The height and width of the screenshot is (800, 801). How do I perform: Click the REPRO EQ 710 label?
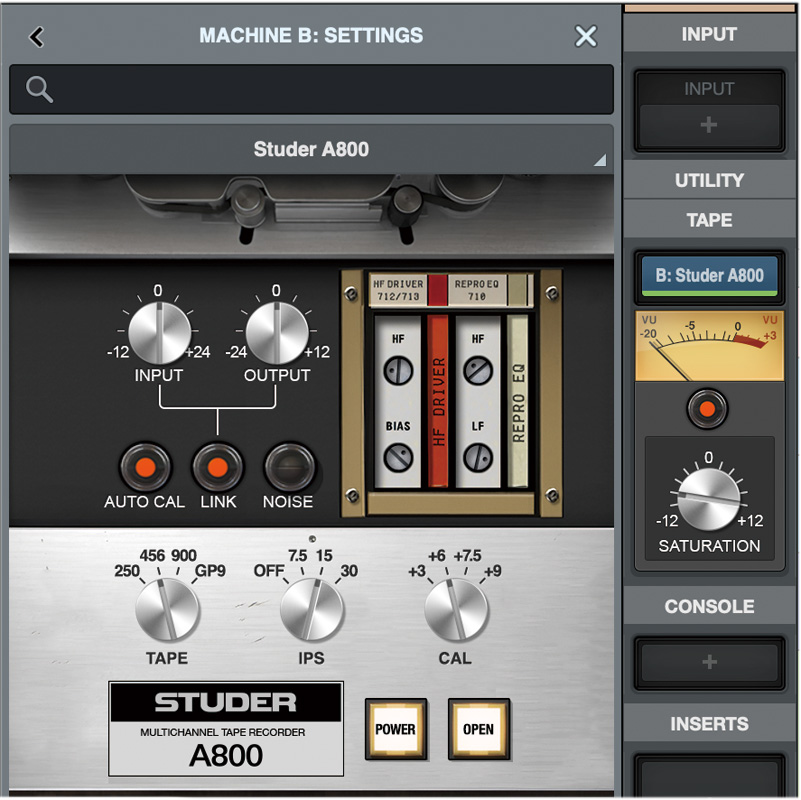click(477, 290)
